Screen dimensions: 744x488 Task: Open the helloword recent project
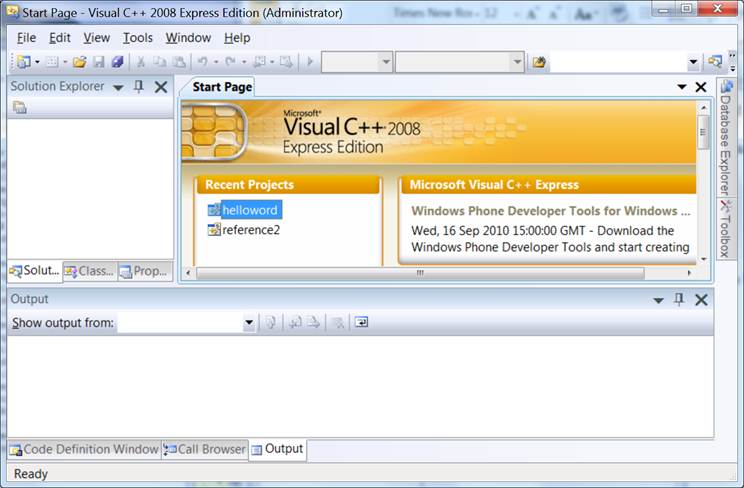250,210
